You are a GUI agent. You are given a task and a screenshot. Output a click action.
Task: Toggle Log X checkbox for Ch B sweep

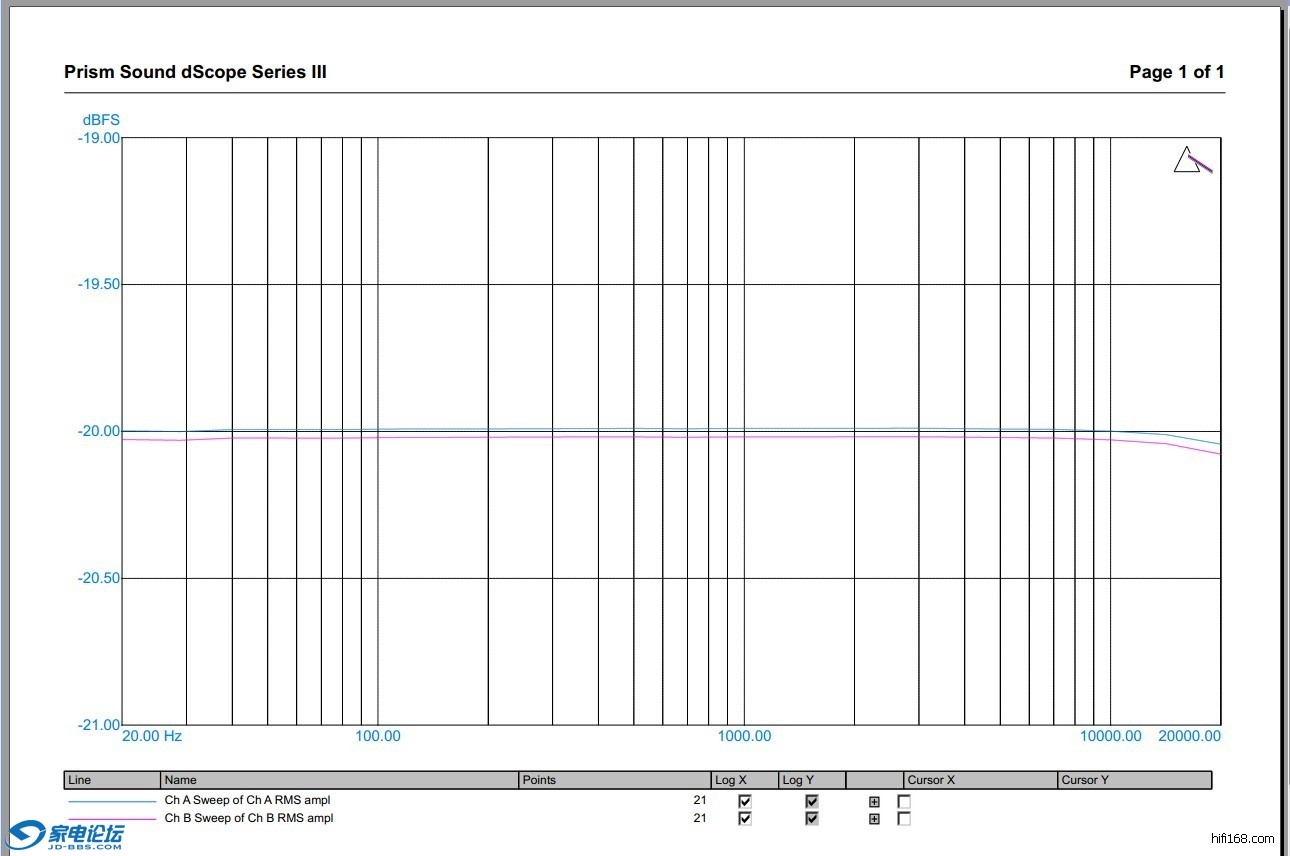pos(744,819)
